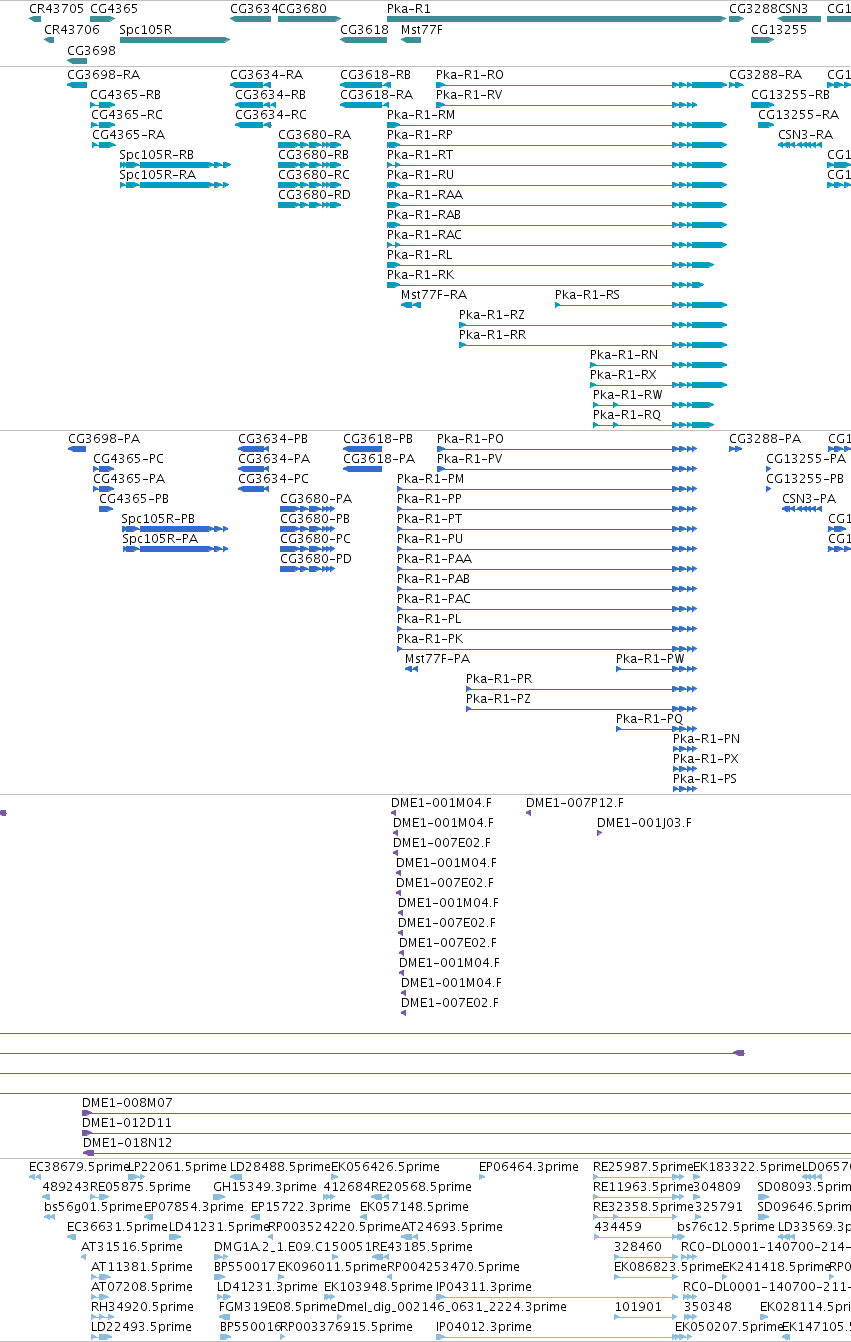The height and width of the screenshot is (1342, 851).
Task: Click transcript Pka-R1-RS
Action: point(588,294)
